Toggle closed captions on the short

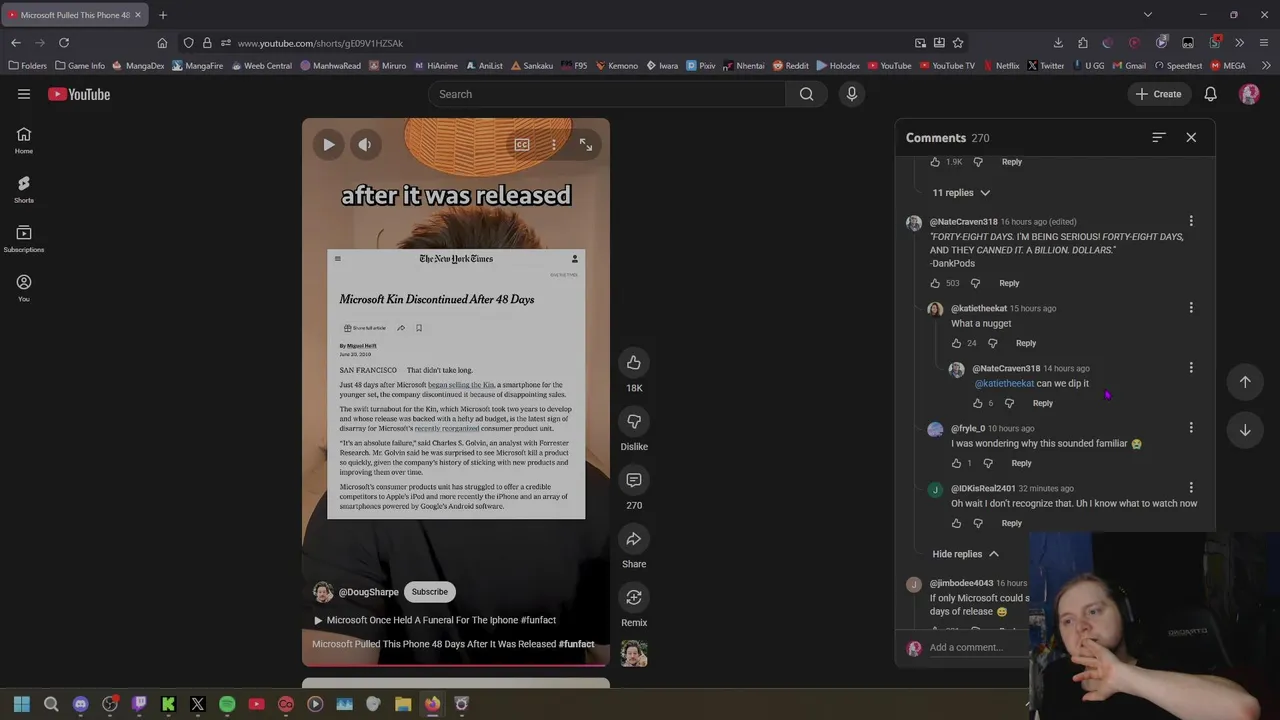[x=522, y=145]
